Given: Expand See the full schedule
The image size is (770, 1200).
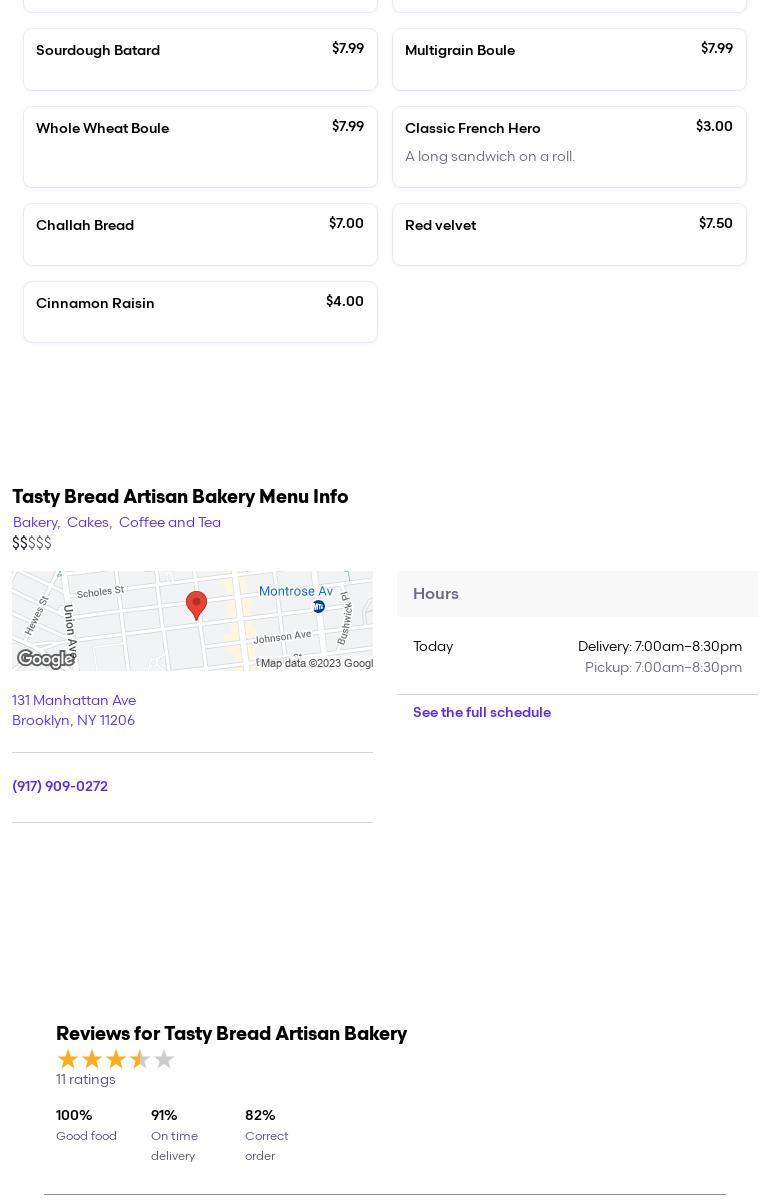Looking at the screenshot, I should (482, 713).
